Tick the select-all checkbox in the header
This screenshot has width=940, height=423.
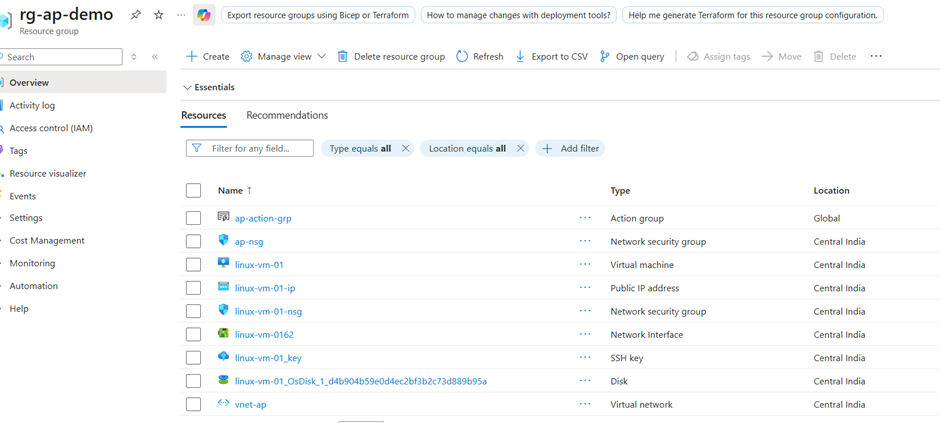pos(193,191)
